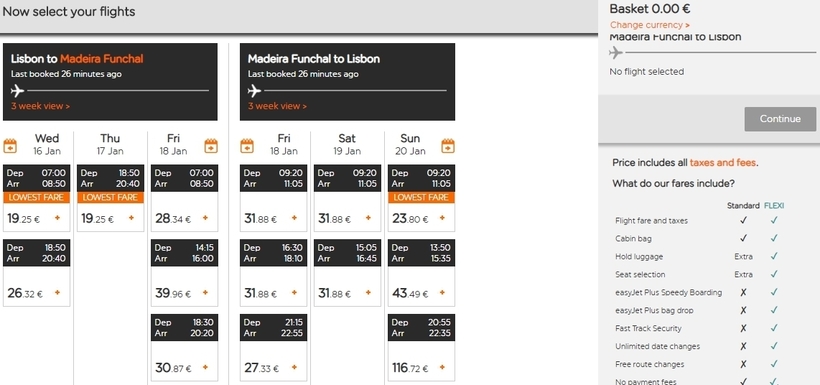Choose the Wed 18:50 flight at 26.32 €
Viewport: 820px width, 385px height.
click(x=37, y=273)
